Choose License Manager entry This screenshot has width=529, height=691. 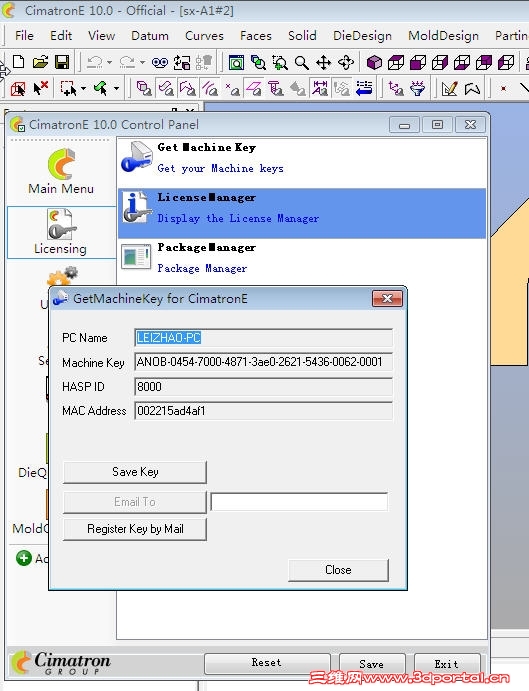click(x=302, y=214)
